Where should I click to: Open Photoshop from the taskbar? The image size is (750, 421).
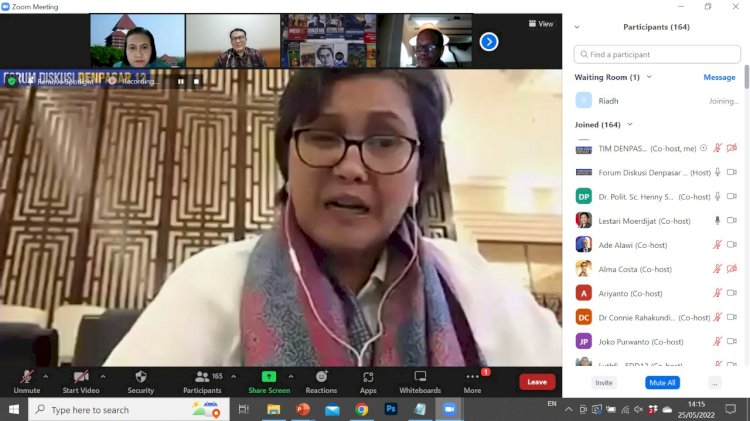click(391, 409)
